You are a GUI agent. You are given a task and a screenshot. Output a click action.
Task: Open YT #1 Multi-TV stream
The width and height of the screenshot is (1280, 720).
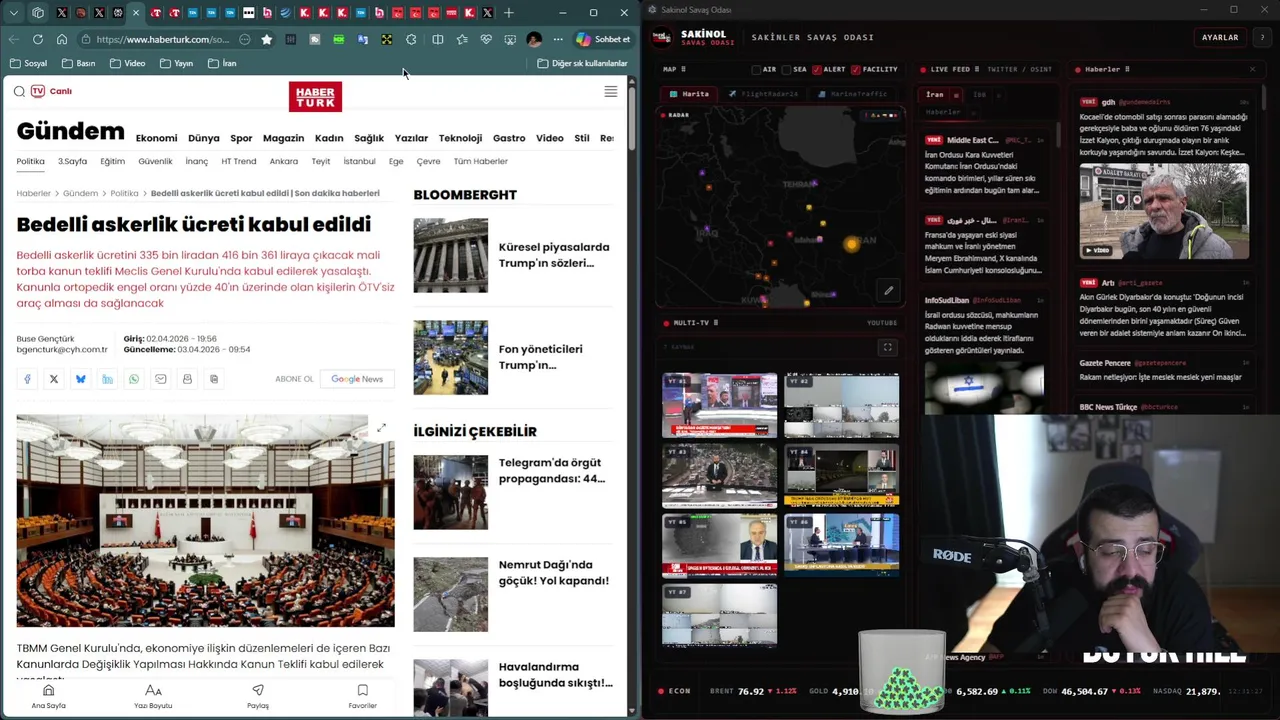[x=719, y=405]
